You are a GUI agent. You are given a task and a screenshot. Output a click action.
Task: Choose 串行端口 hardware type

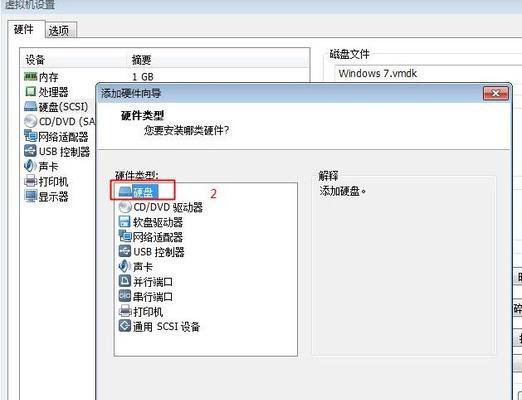pos(146,296)
